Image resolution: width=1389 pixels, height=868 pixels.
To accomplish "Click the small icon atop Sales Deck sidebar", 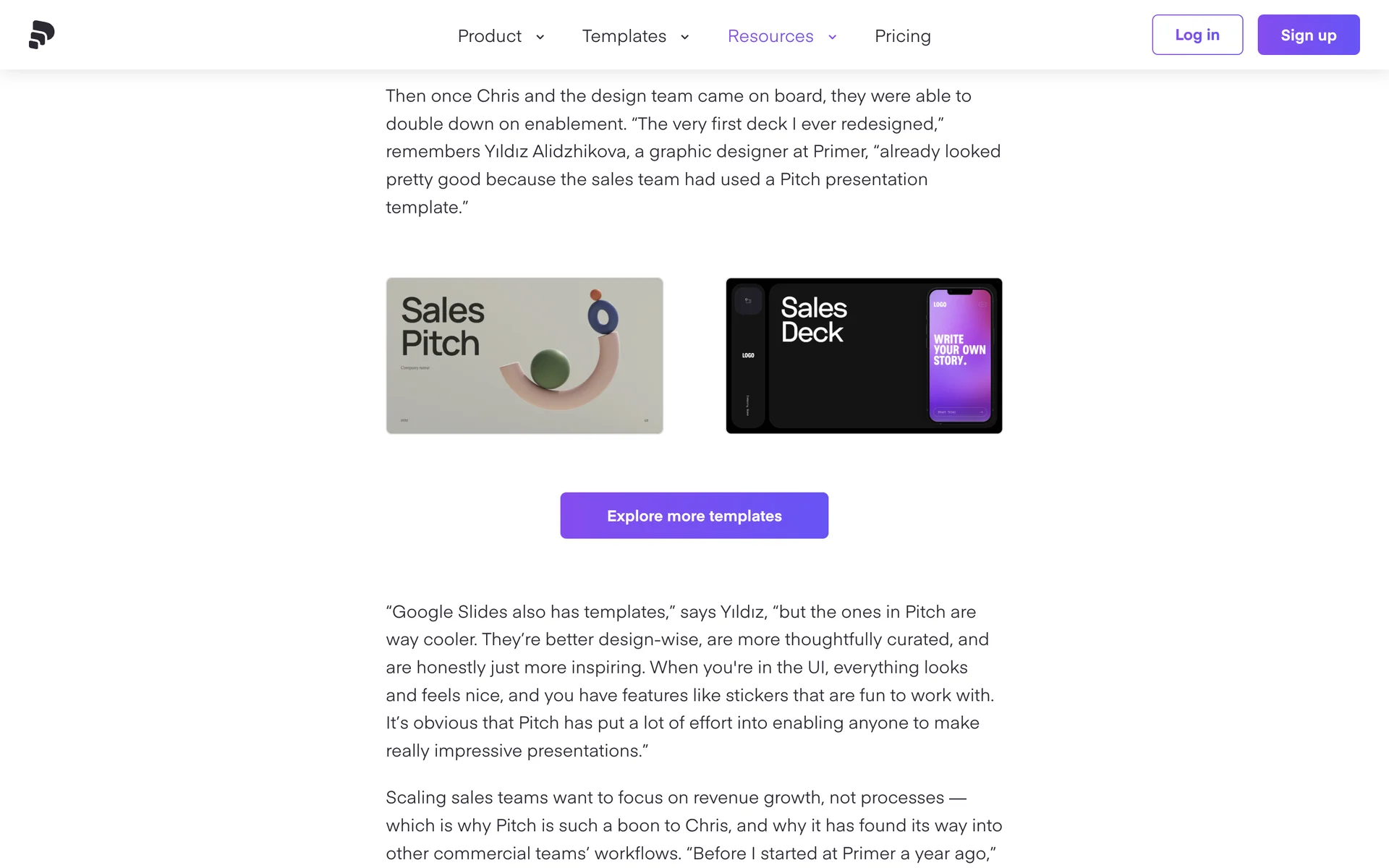I will pos(748,301).
